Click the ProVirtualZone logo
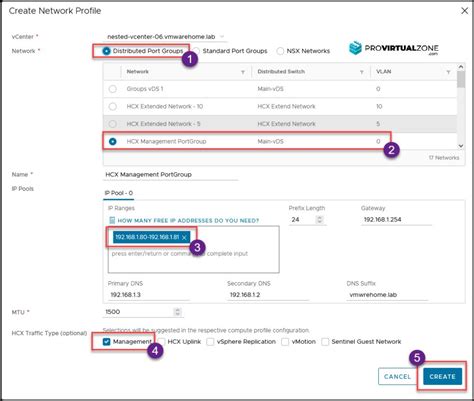The height and width of the screenshot is (401, 474). (394, 49)
